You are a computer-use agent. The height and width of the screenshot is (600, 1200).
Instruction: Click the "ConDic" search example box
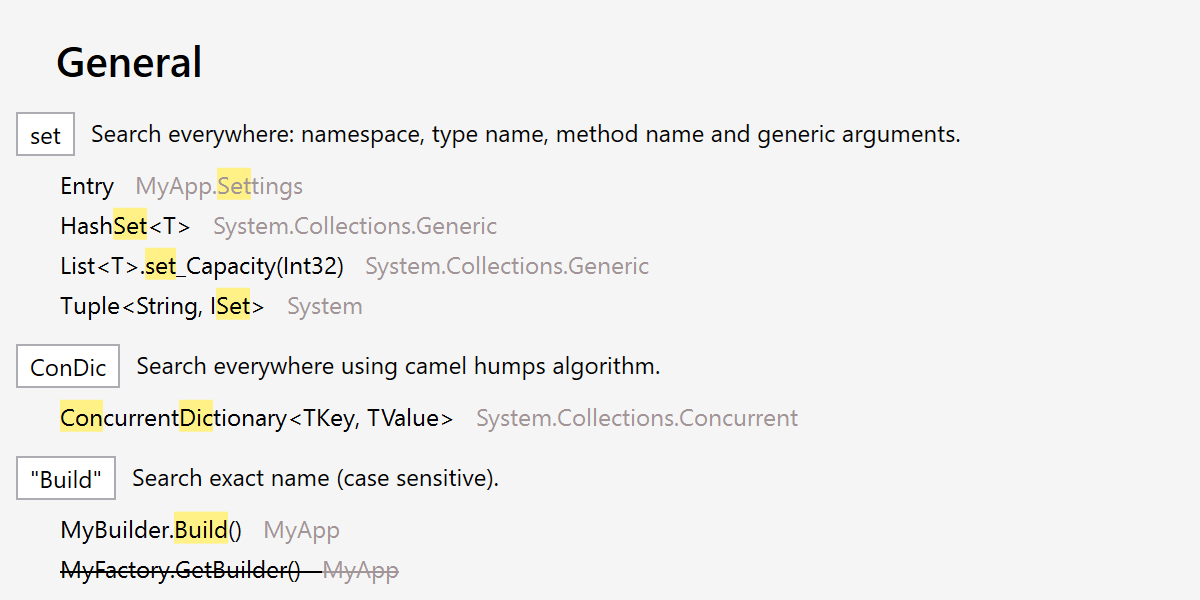click(x=68, y=367)
